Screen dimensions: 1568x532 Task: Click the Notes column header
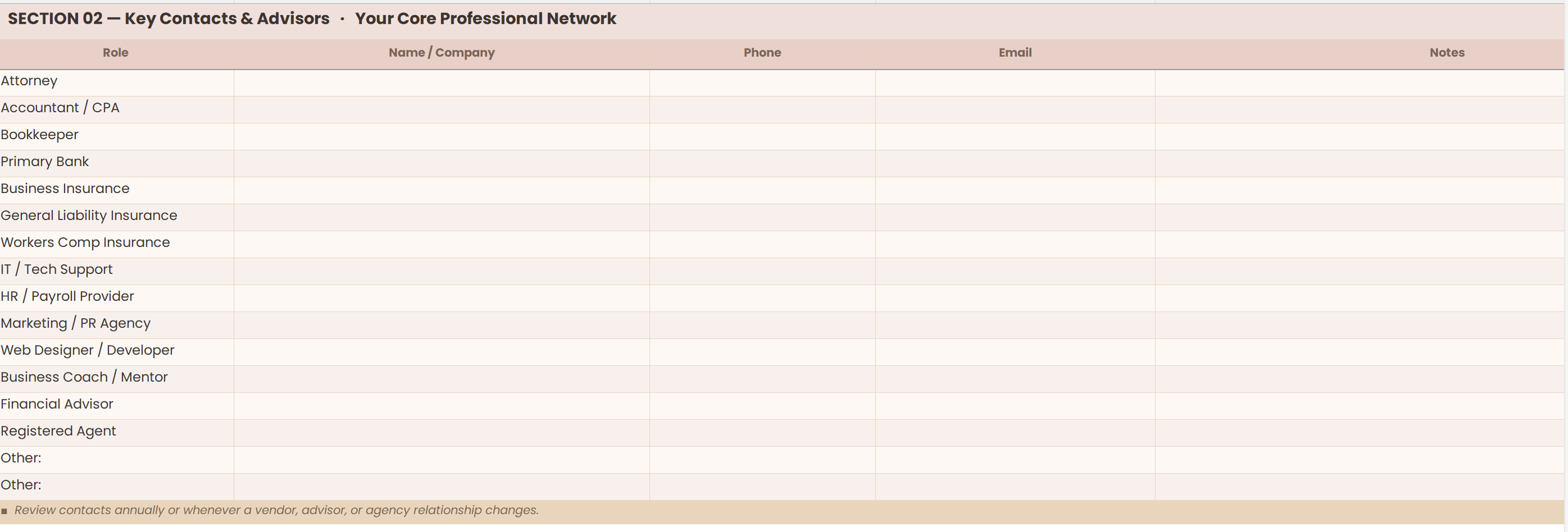coord(1360,53)
